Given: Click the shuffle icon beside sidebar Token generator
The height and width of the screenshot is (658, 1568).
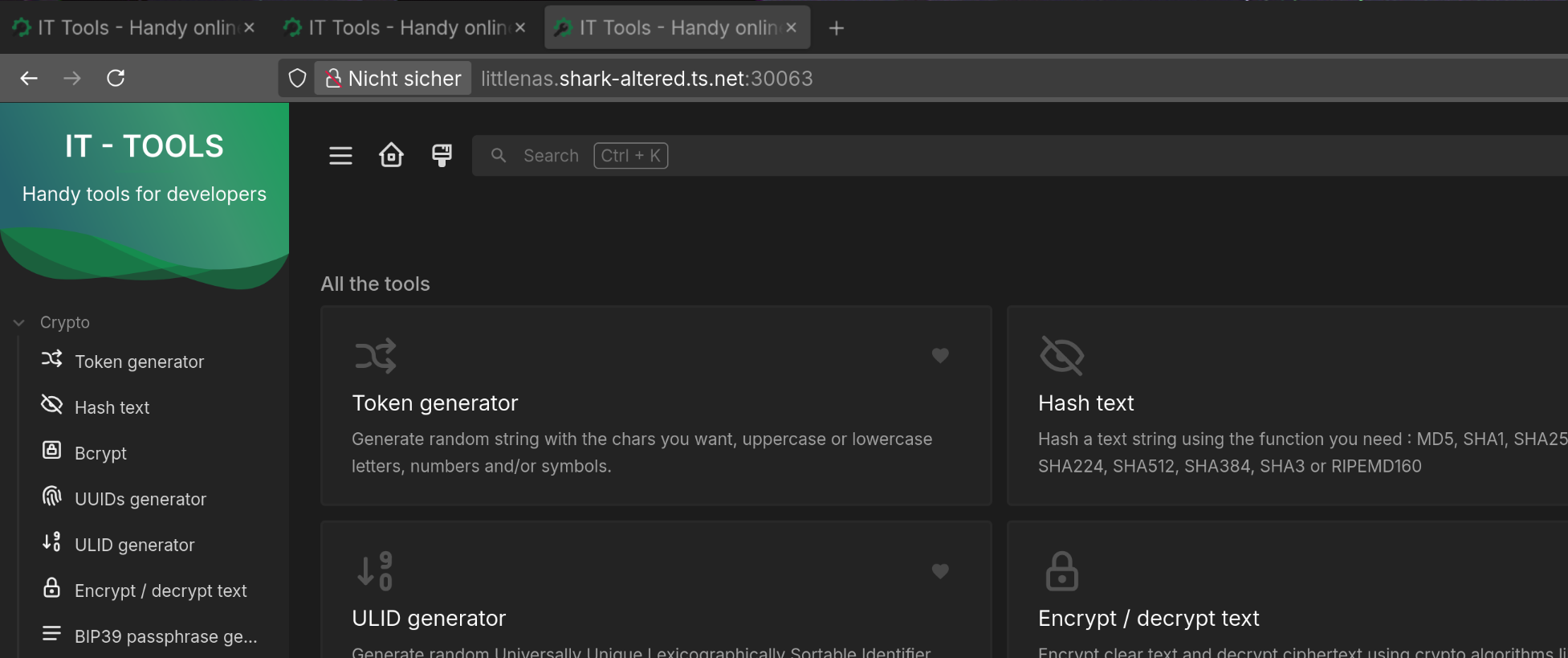Looking at the screenshot, I should point(51,359).
